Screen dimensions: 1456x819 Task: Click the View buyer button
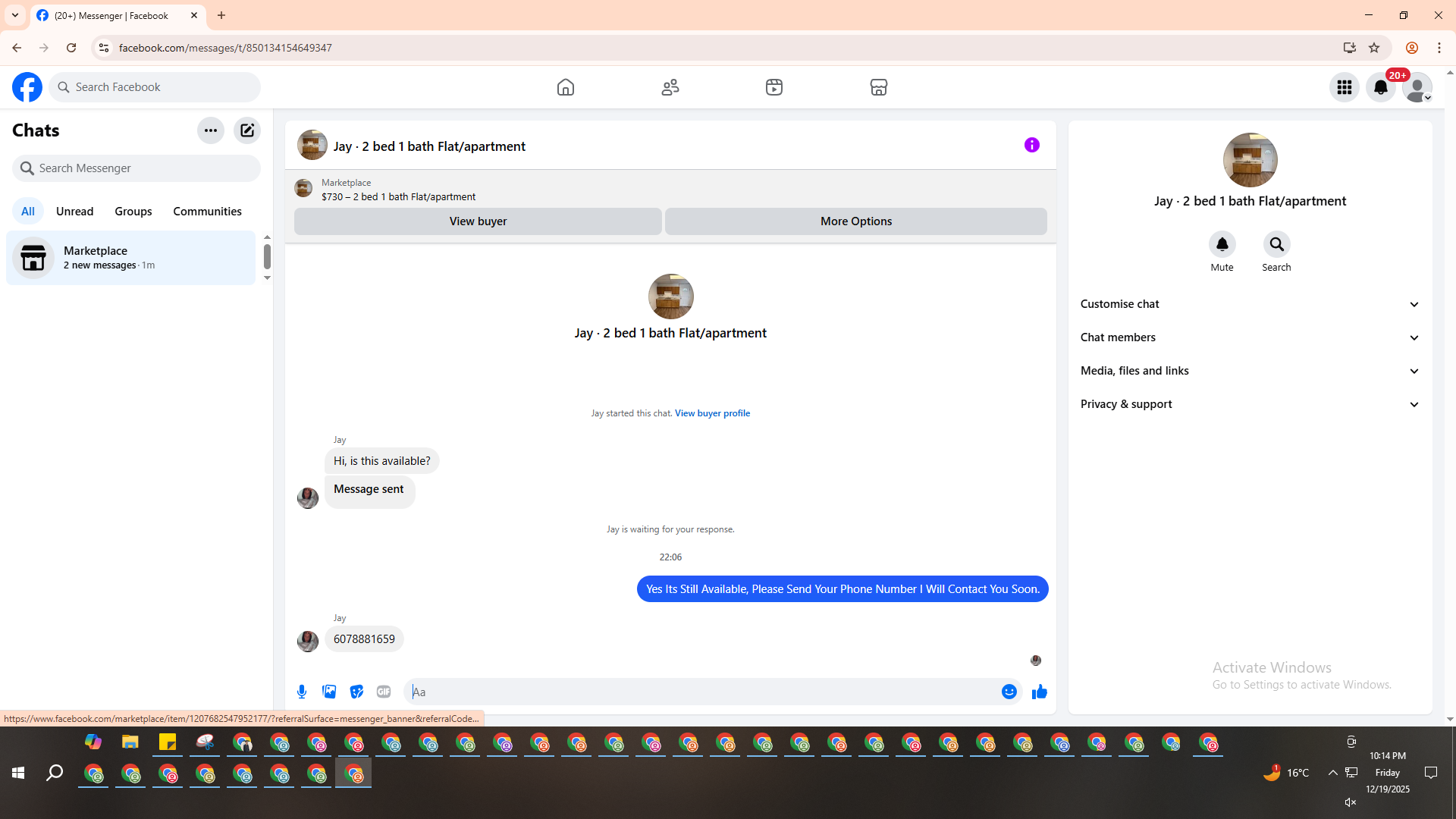click(x=478, y=221)
